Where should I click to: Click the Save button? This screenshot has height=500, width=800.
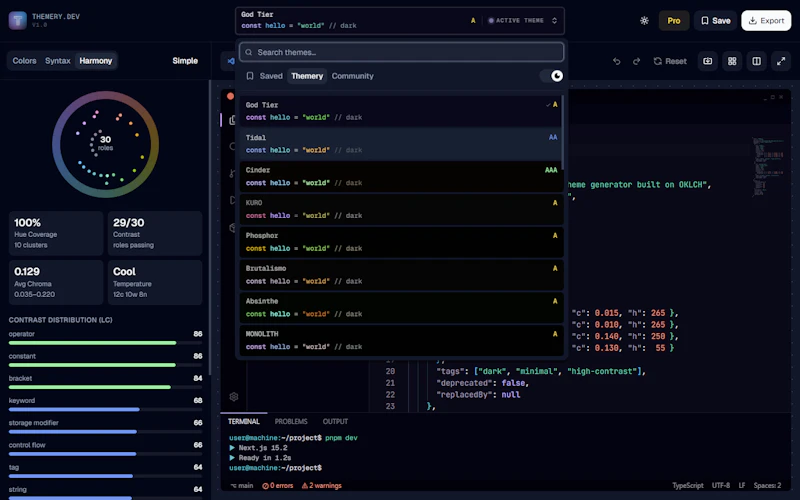pos(715,20)
